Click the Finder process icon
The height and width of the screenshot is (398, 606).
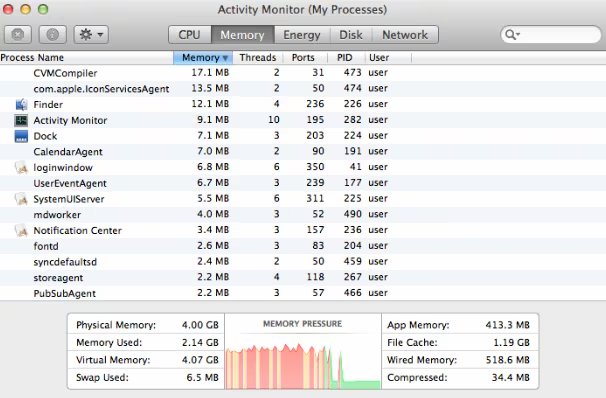[21, 104]
